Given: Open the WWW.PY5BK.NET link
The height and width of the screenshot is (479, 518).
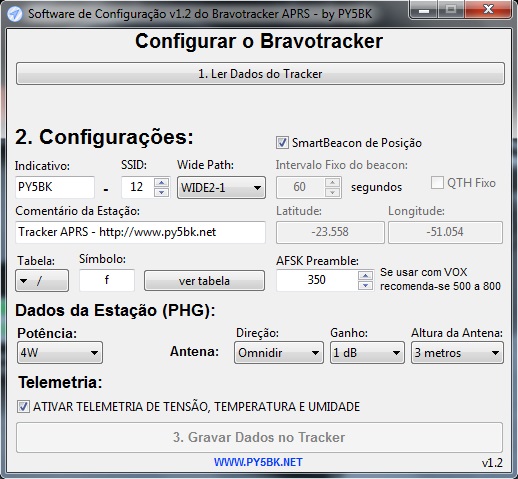Looking at the screenshot, I should (x=258, y=462).
